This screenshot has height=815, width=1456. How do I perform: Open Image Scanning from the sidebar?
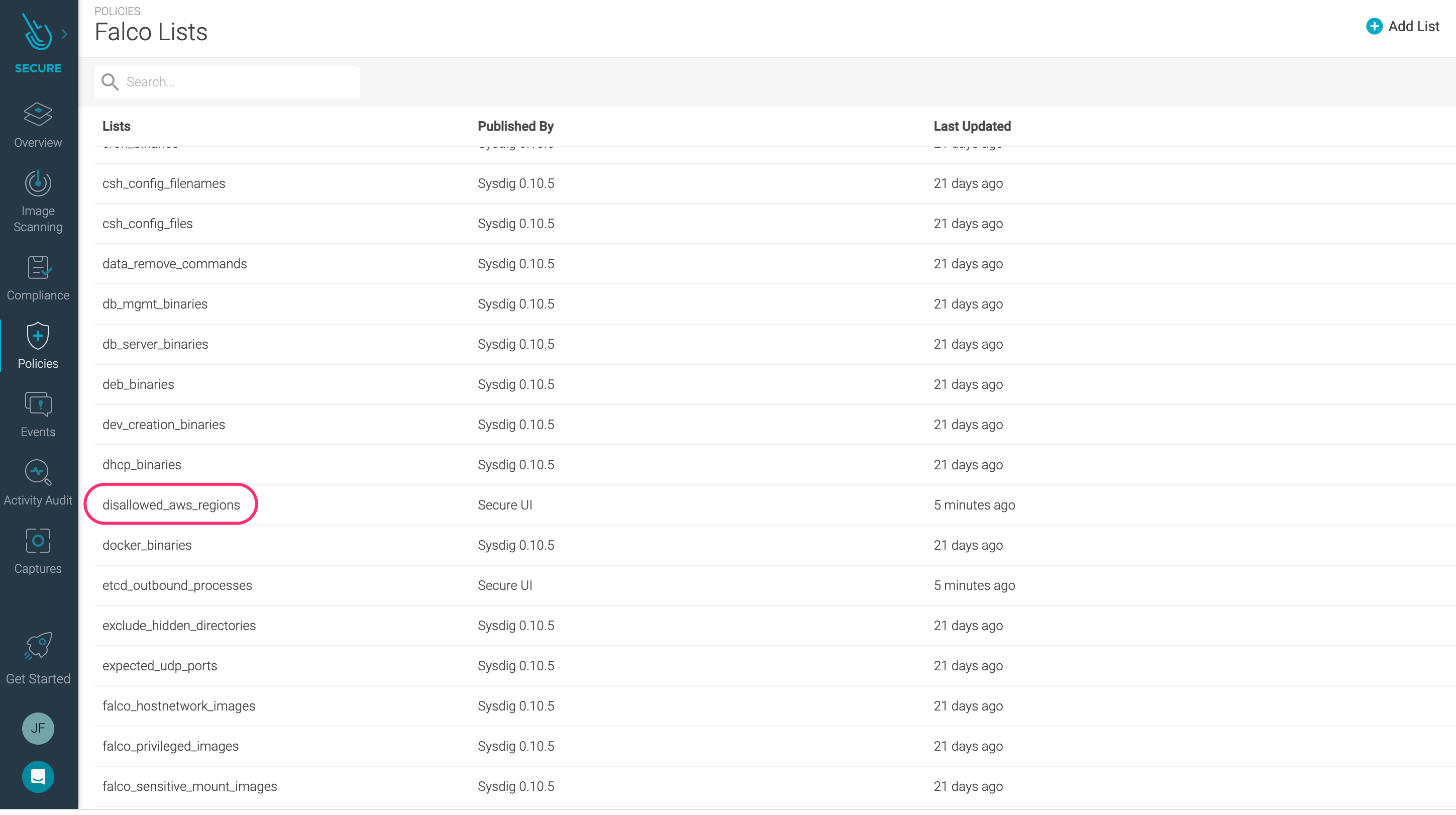(38, 202)
